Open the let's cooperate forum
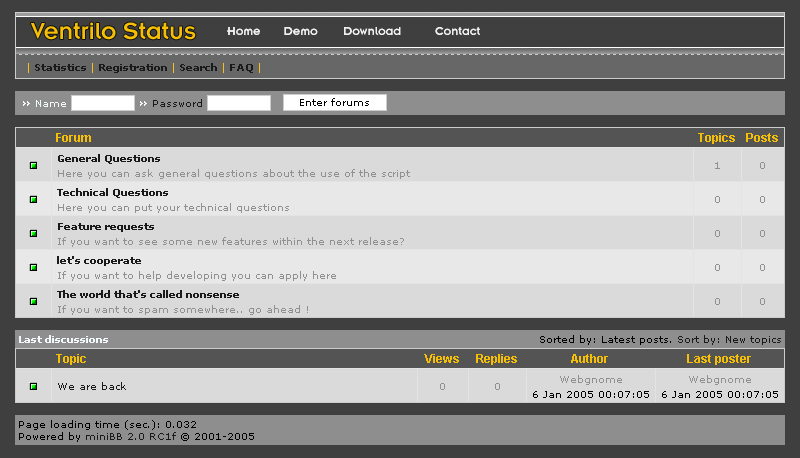The width and height of the screenshot is (800, 458). [99, 261]
